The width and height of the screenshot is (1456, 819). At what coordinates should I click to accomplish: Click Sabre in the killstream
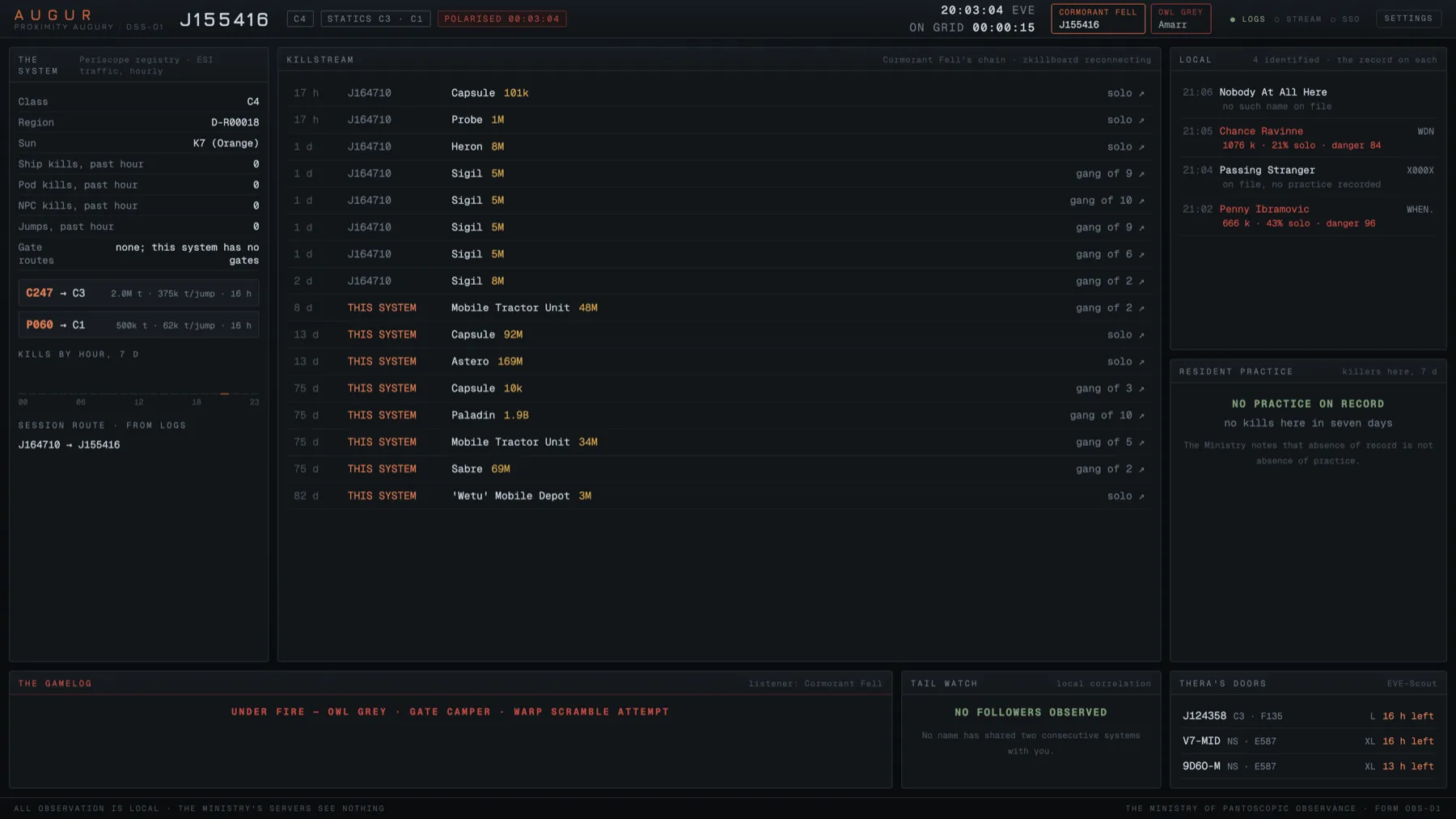pyautogui.click(x=467, y=469)
